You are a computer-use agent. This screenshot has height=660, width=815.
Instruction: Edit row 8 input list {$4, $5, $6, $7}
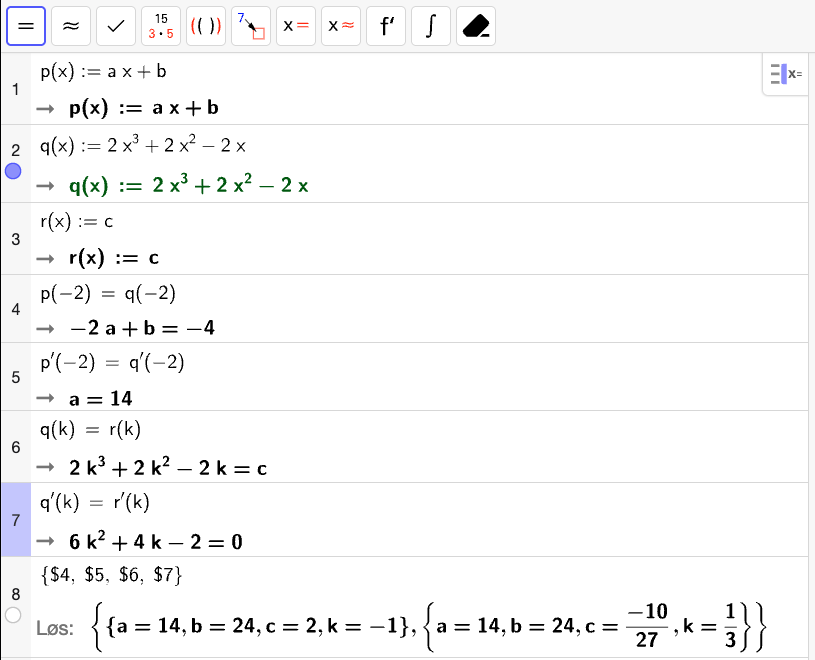[110, 574]
